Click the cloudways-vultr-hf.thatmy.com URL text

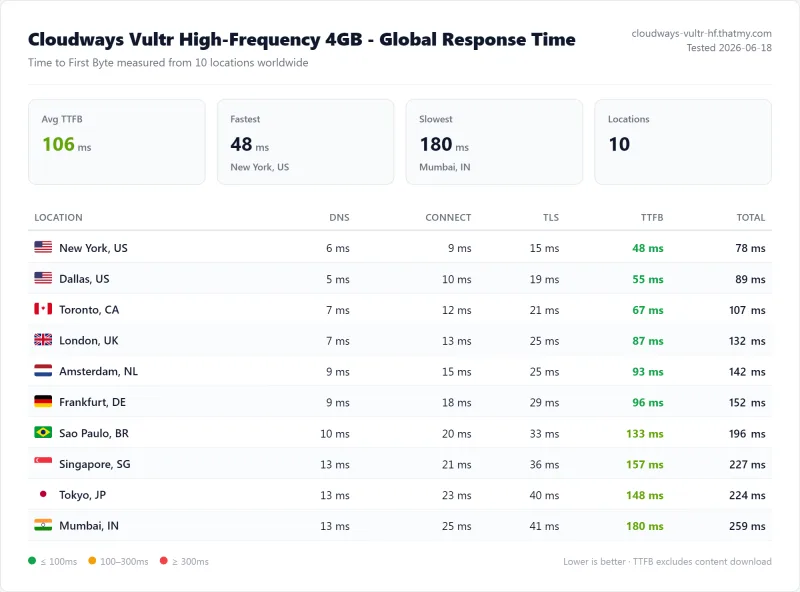point(702,33)
